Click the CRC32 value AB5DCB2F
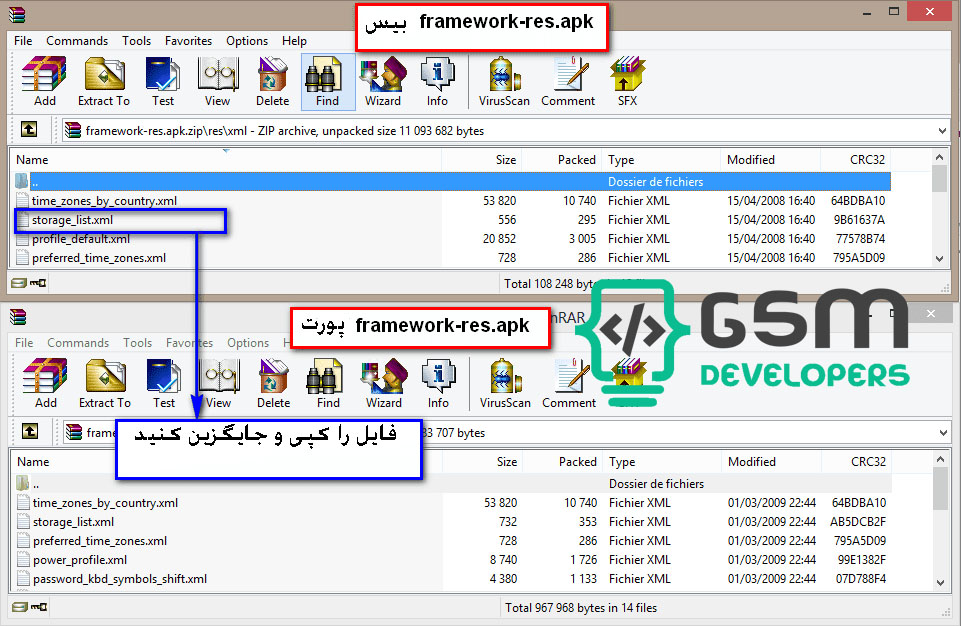Image resolution: width=961 pixels, height=626 pixels. 858,522
